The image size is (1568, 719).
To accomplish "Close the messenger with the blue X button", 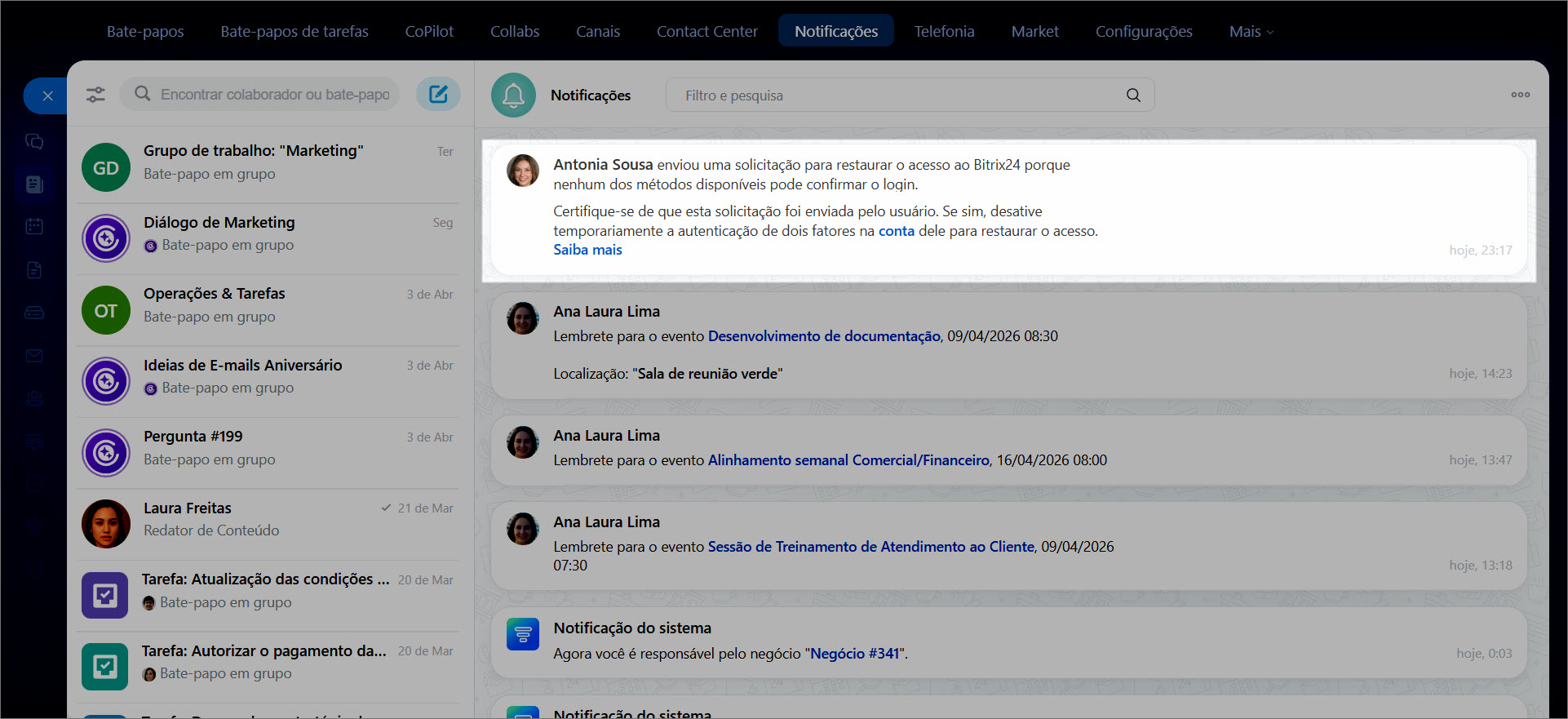I will pyautogui.click(x=47, y=96).
